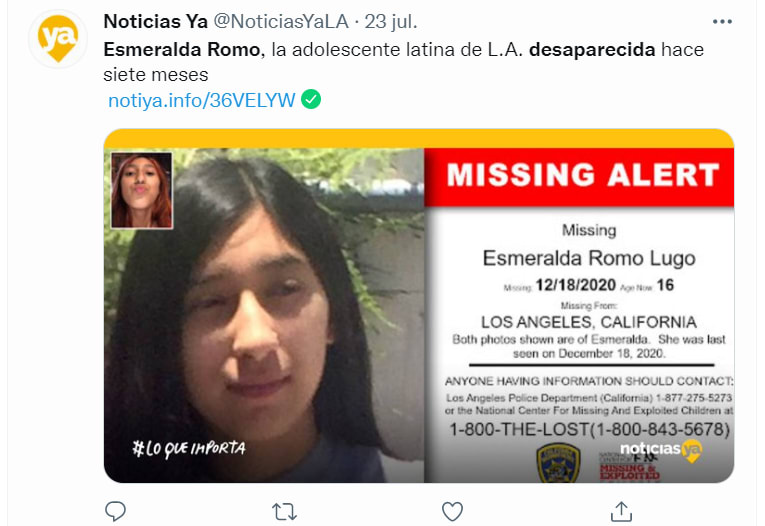
Task: Click the small inset photo of the red-haired girl
Action: click(x=141, y=190)
